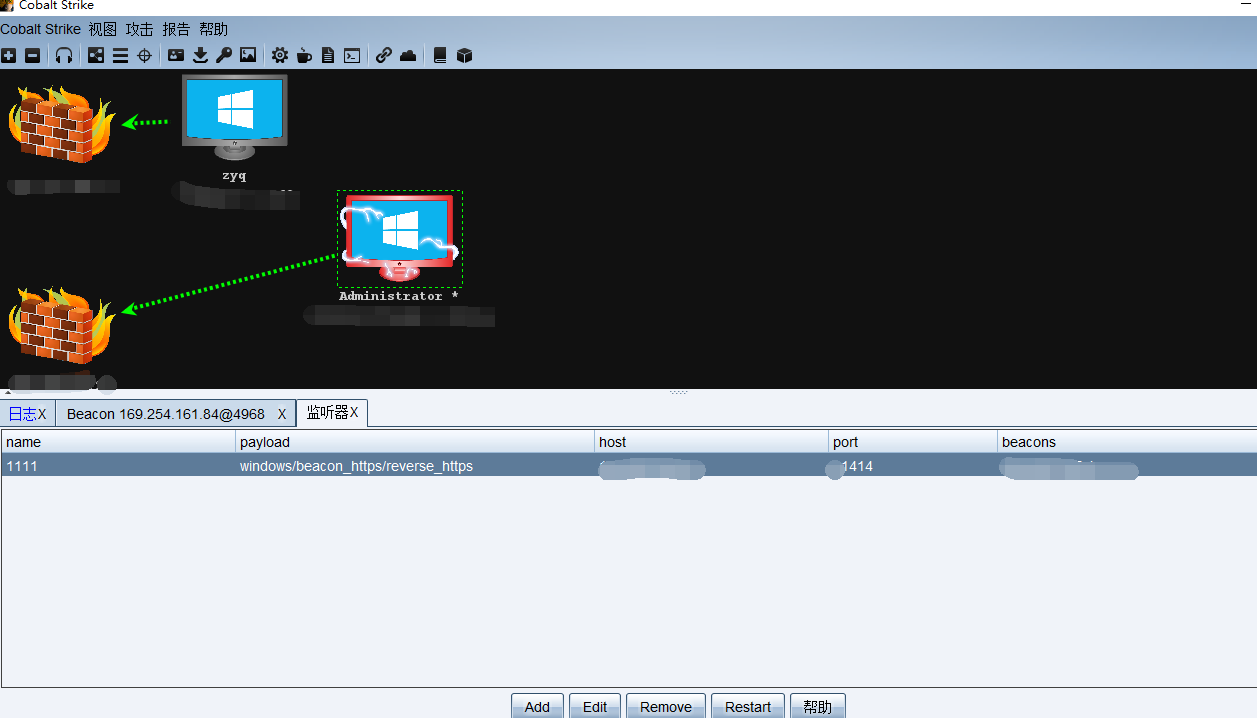Screen dimensions: 1257x718
Task: Close the 日志 tab with its X
Action: 42,414
